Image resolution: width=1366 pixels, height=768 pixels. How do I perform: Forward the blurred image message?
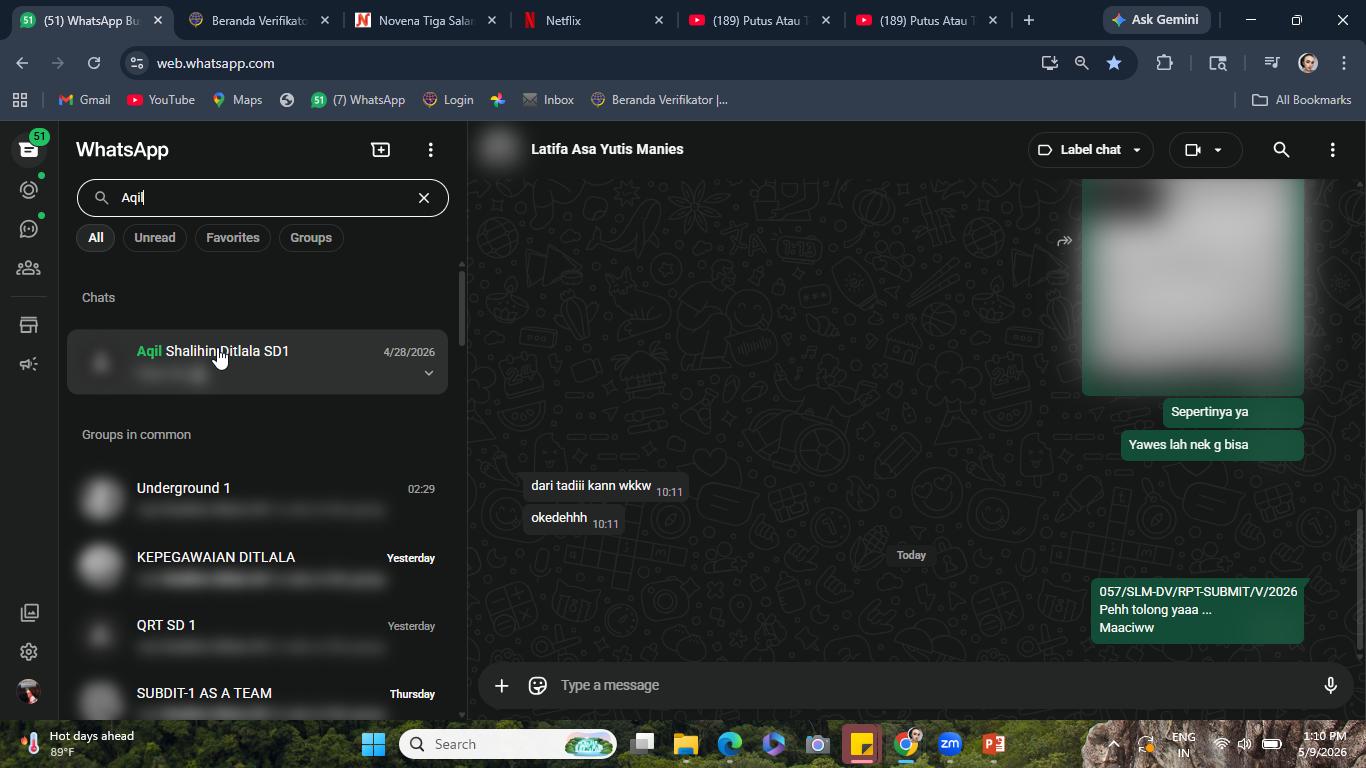click(1065, 241)
